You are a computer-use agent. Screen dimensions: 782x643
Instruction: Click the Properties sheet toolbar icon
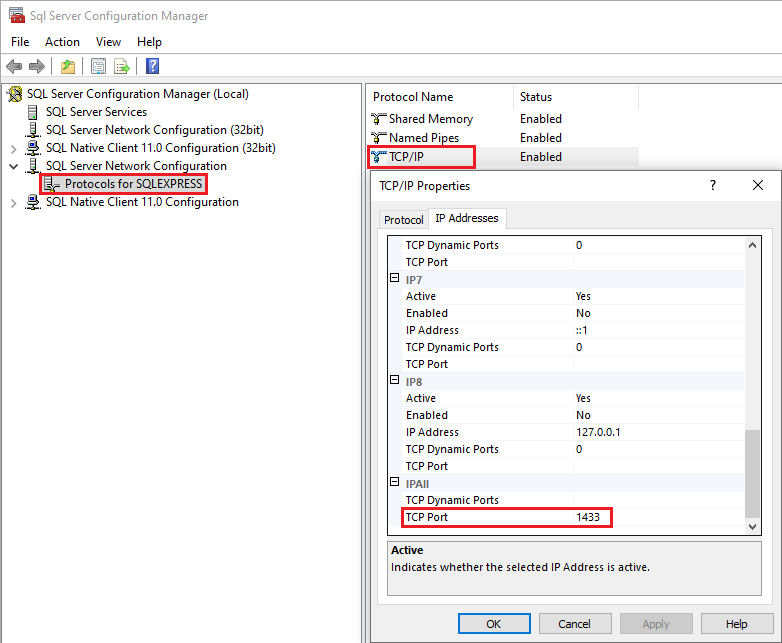click(x=98, y=66)
